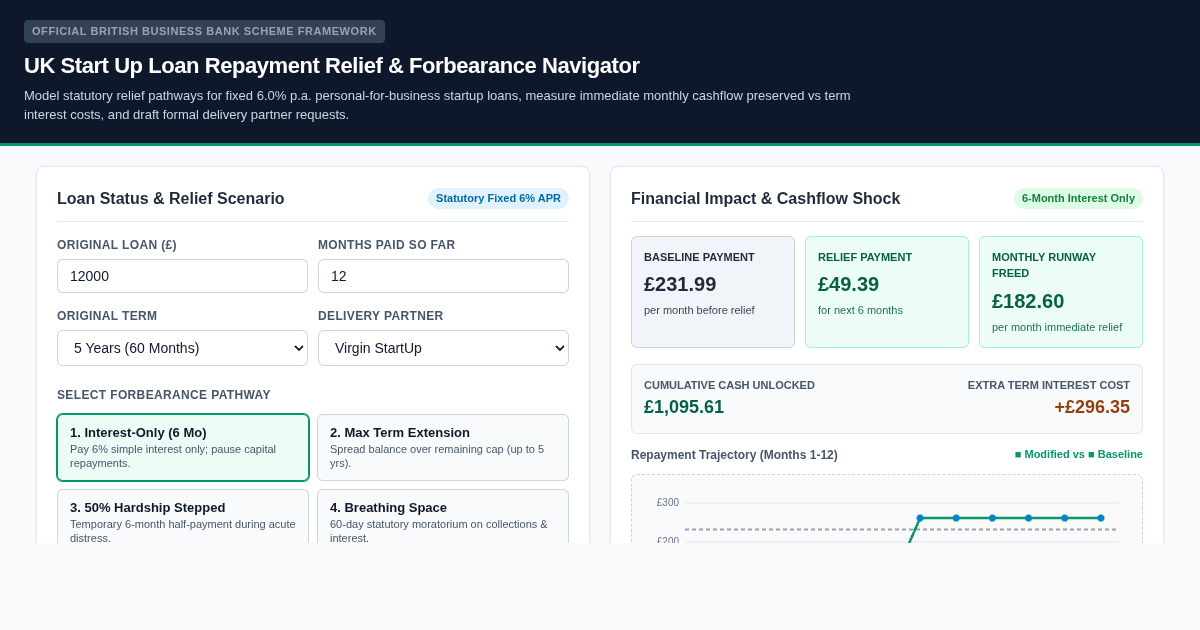Pick the 50% Hardship Stepped pathway
This screenshot has height=630, width=1200.
coord(183,517)
